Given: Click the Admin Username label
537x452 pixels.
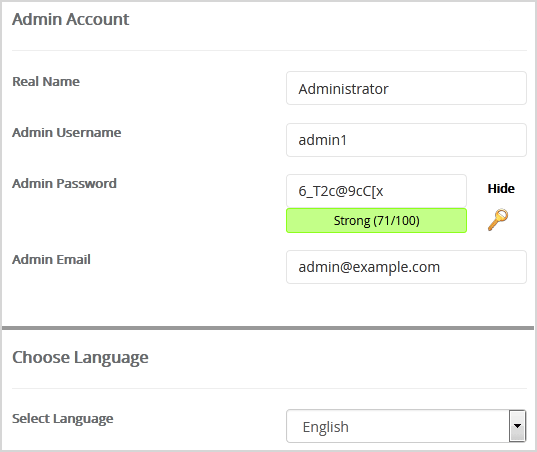Looking at the screenshot, I should [67, 133].
